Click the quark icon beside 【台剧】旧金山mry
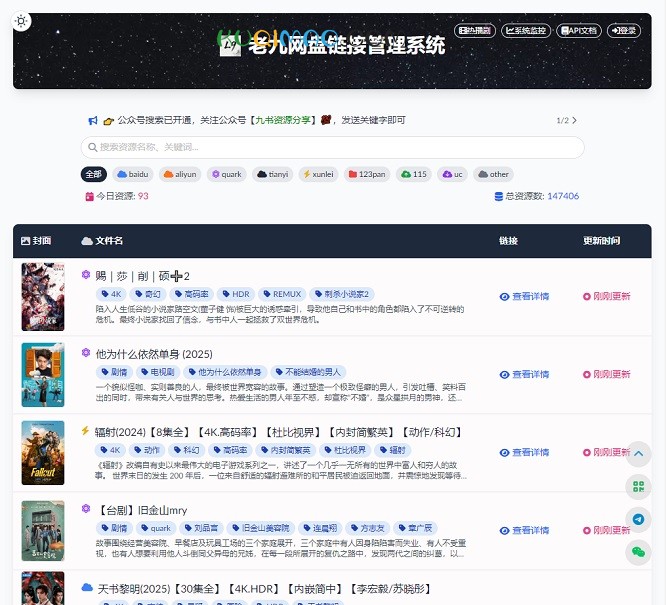Image resolution: width=666 pixels, height=605 pixels. 86,509
